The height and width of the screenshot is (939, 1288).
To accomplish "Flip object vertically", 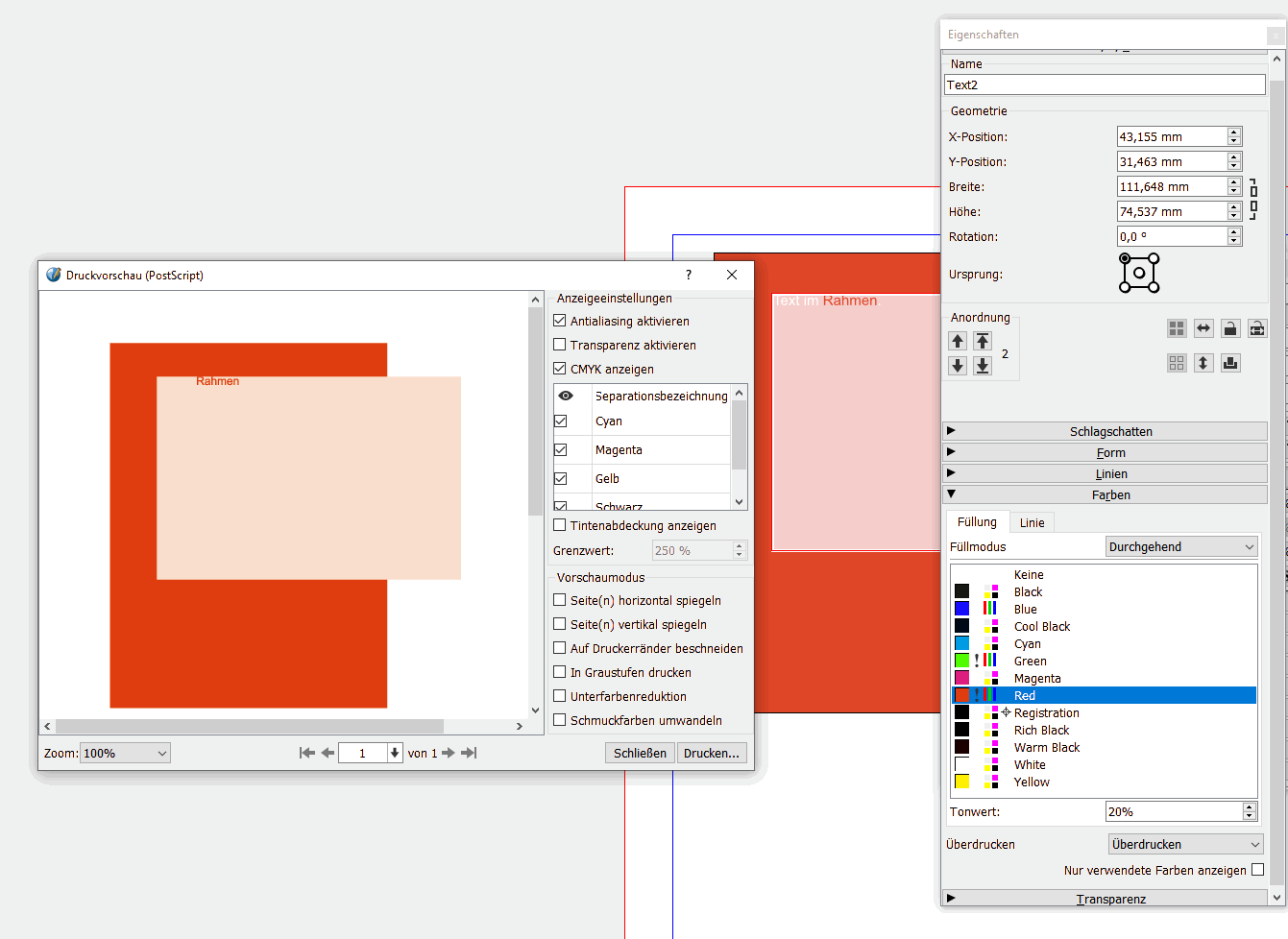I will [x=1203, y=363].
